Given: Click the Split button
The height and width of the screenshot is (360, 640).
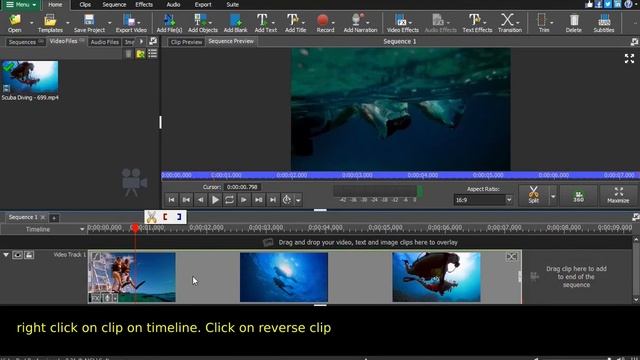Looking at the screenshot, I should [x=533, y=196].
